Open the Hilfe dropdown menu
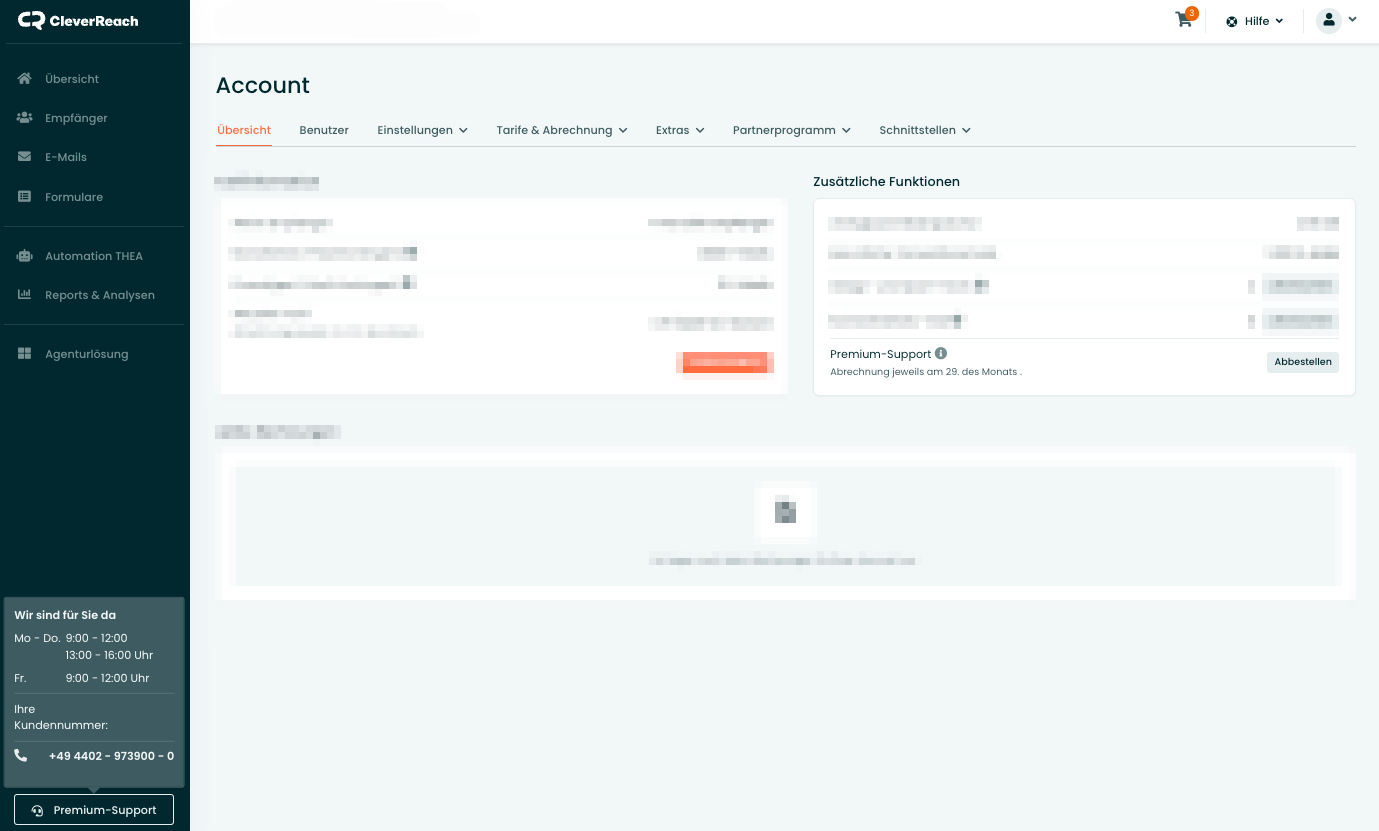The height and width of the screenshot is (831, 1379). tap(1255, 21)
